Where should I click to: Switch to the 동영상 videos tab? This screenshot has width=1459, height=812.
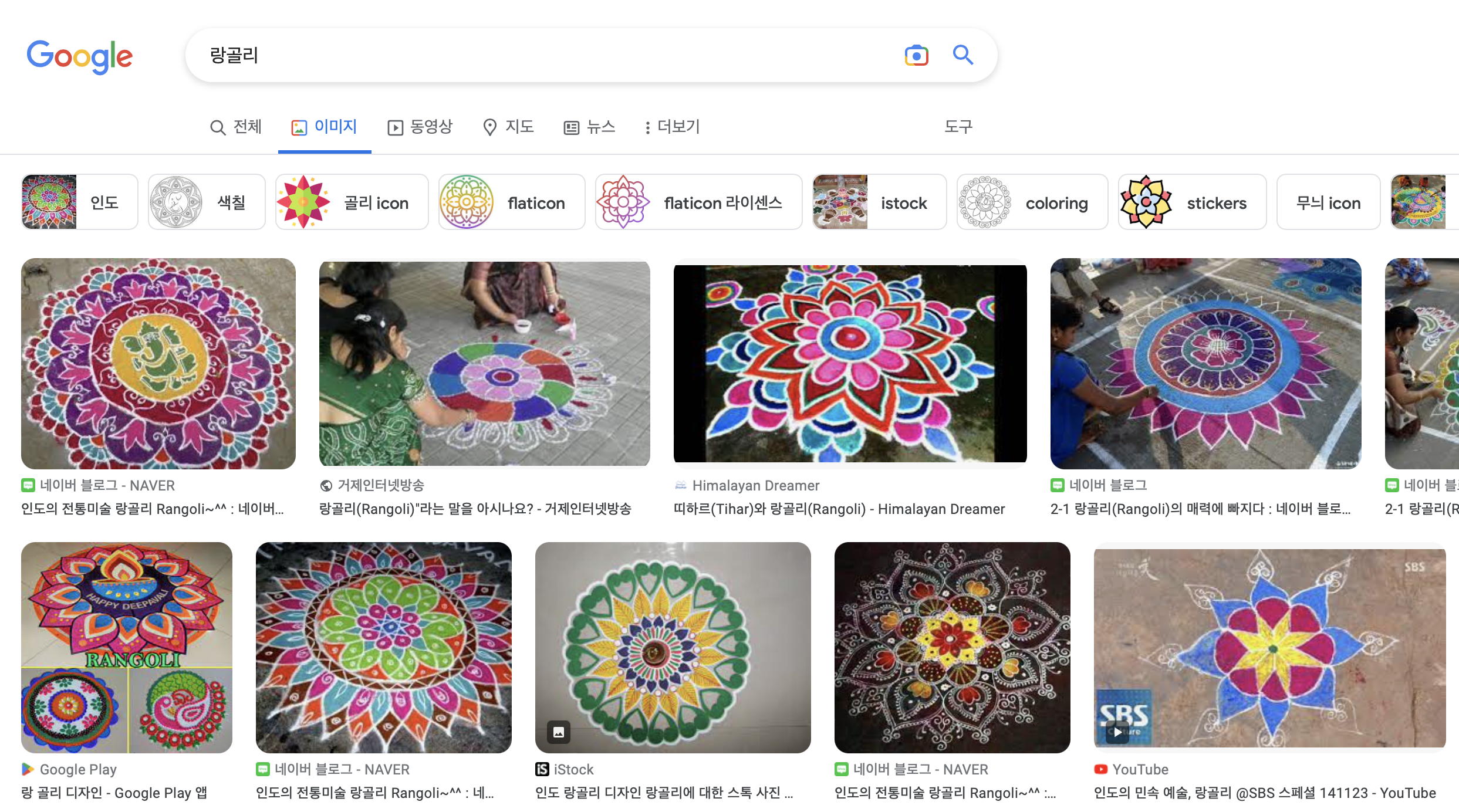coord(420,127)
